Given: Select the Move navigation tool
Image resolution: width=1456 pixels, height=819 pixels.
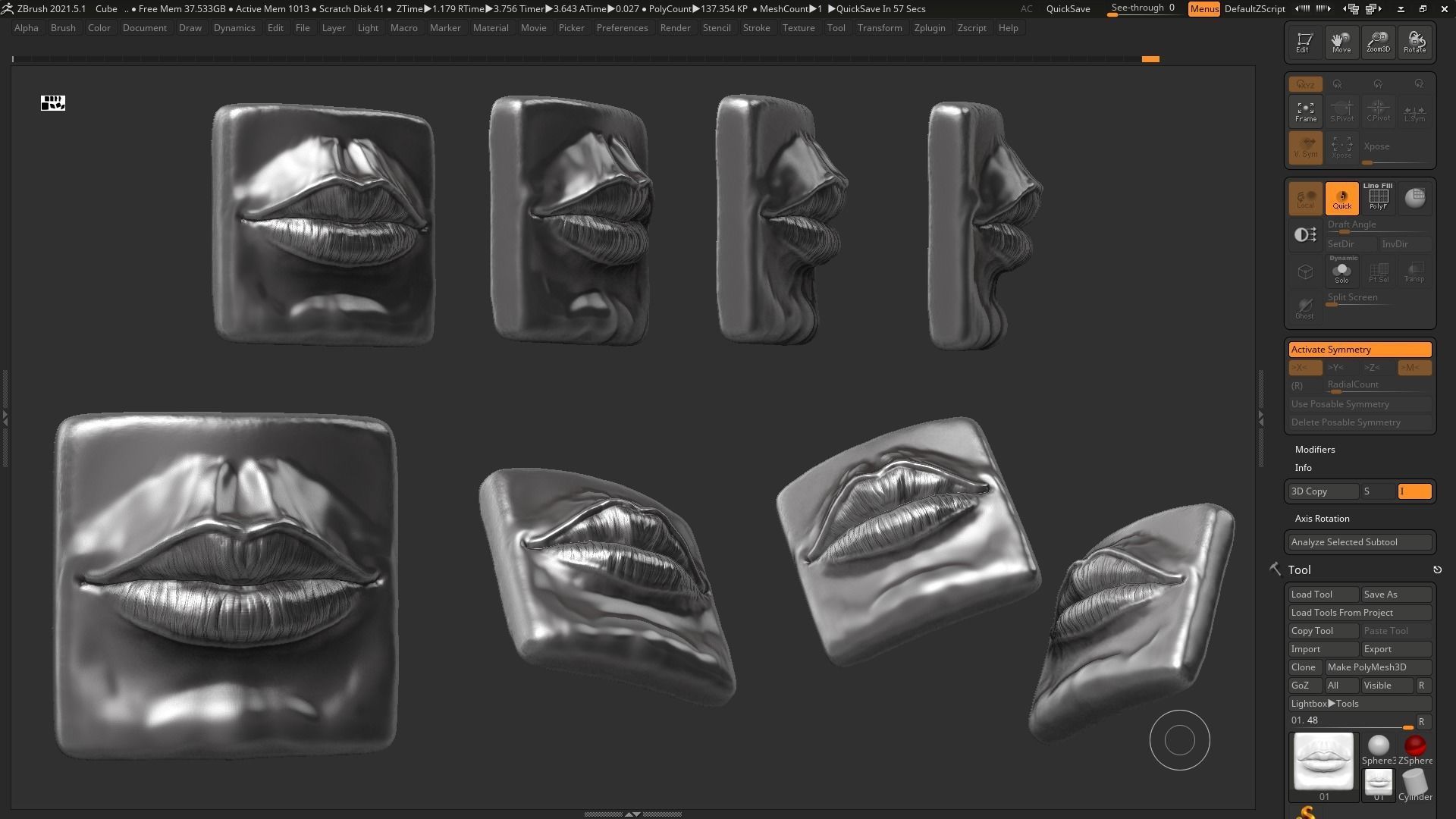Looking at the screenshot, I should (1341, 42).
